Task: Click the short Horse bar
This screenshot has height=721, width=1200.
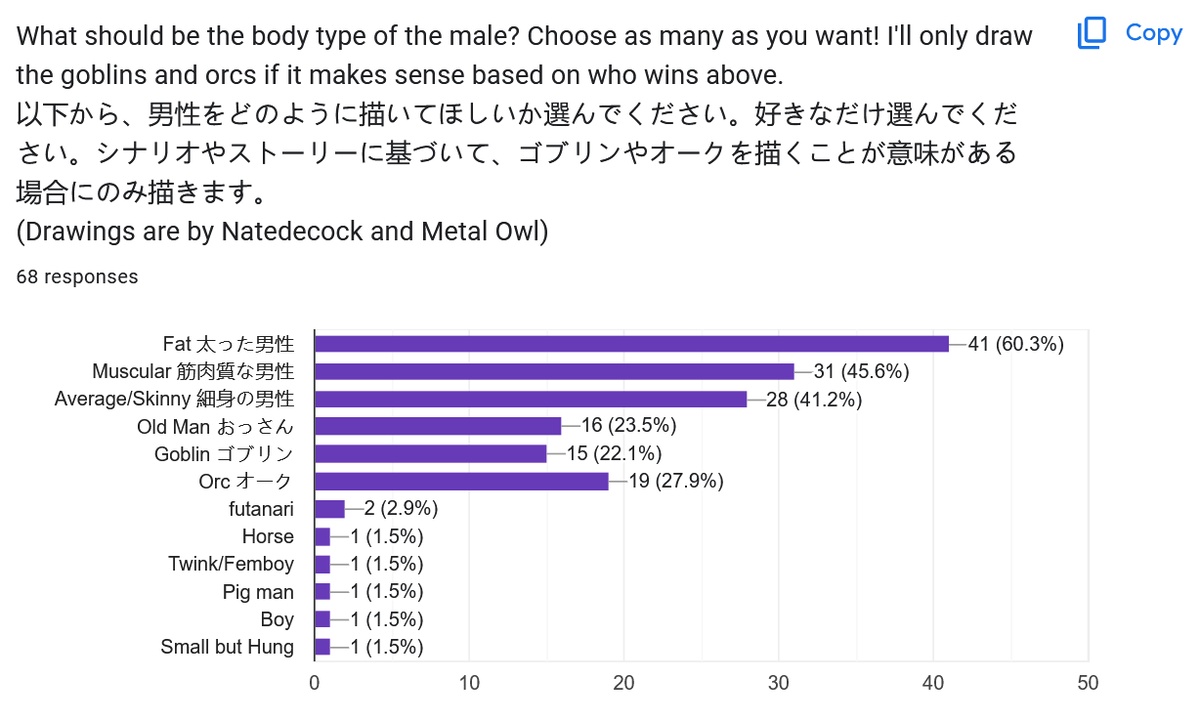Action: coord(322,537)
